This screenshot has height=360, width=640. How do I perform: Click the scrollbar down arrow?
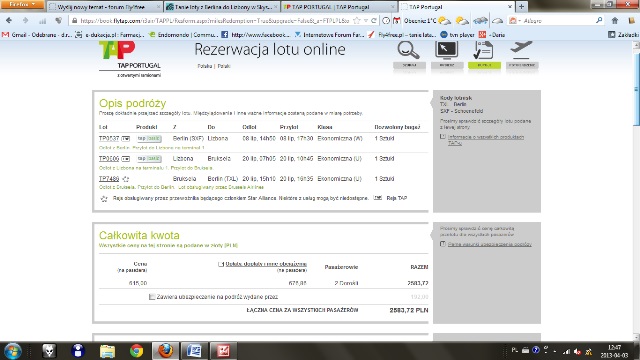point(636,338)
